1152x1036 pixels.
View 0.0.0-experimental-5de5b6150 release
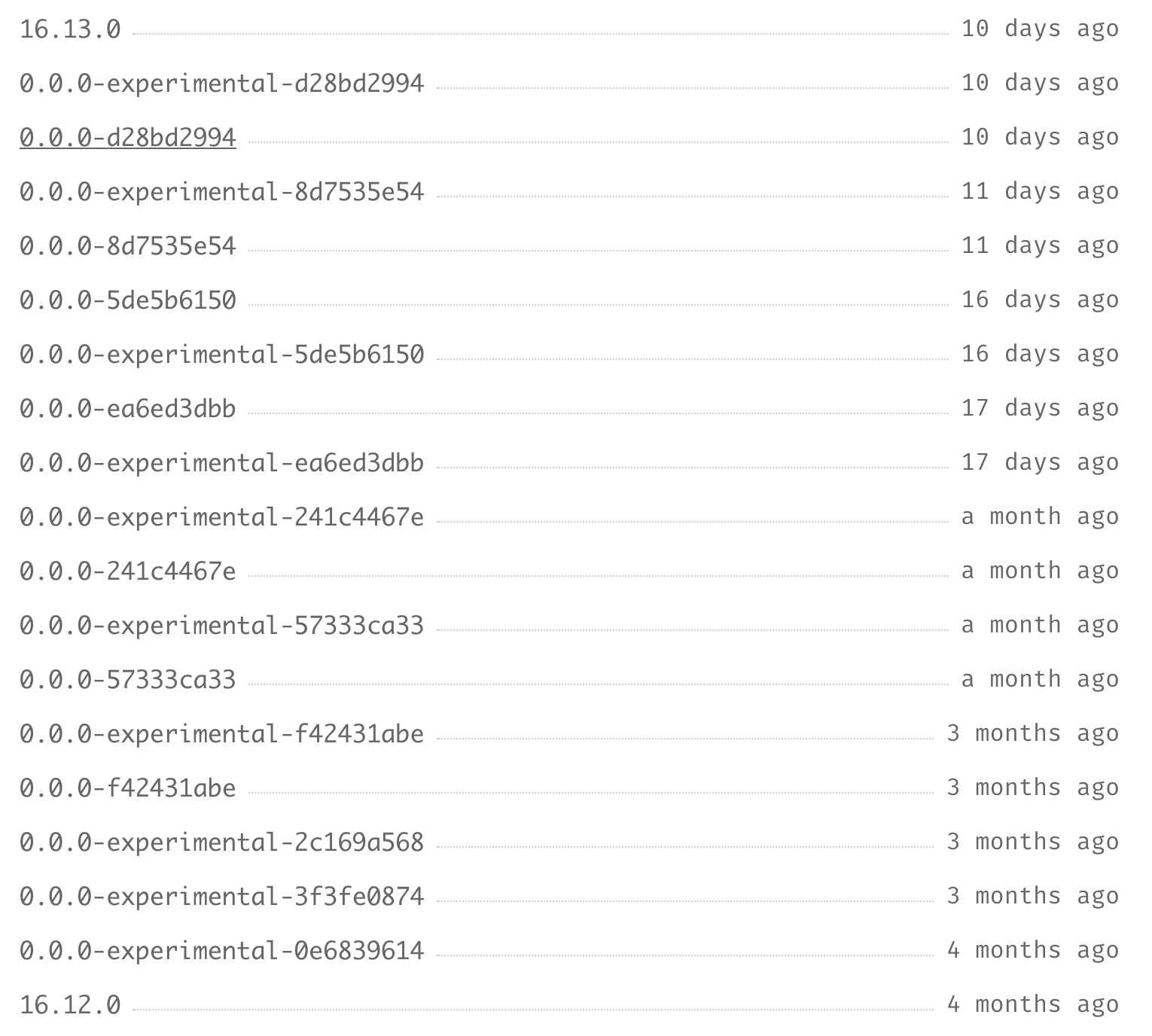(221, 355)
